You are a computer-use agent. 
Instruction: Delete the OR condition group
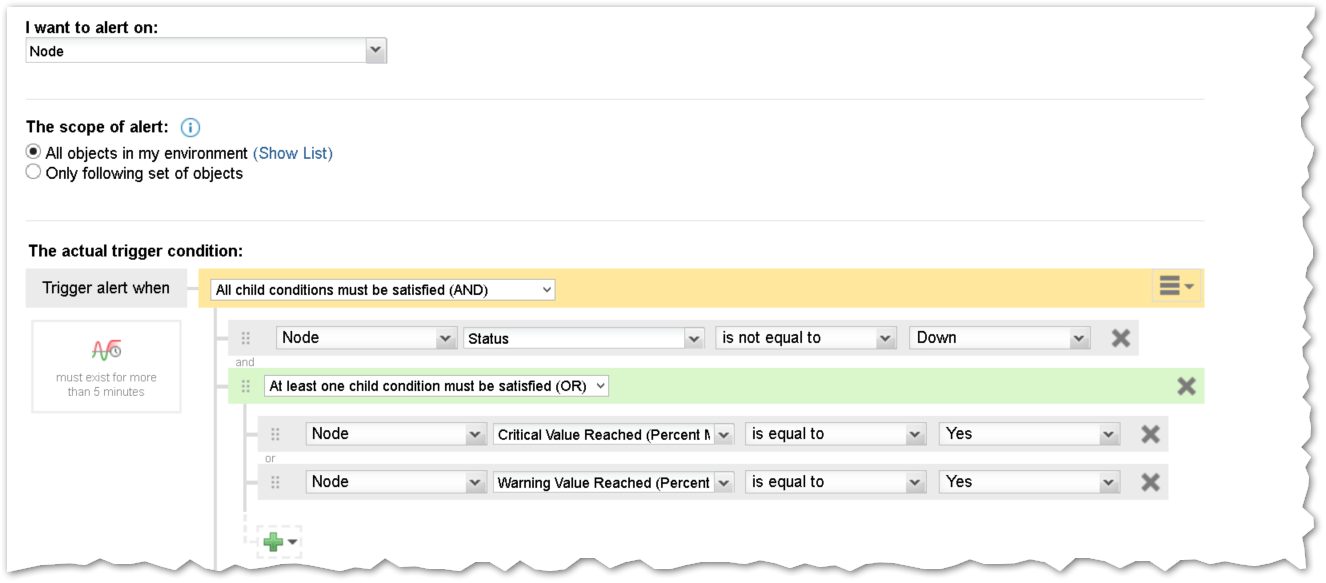1186,386
